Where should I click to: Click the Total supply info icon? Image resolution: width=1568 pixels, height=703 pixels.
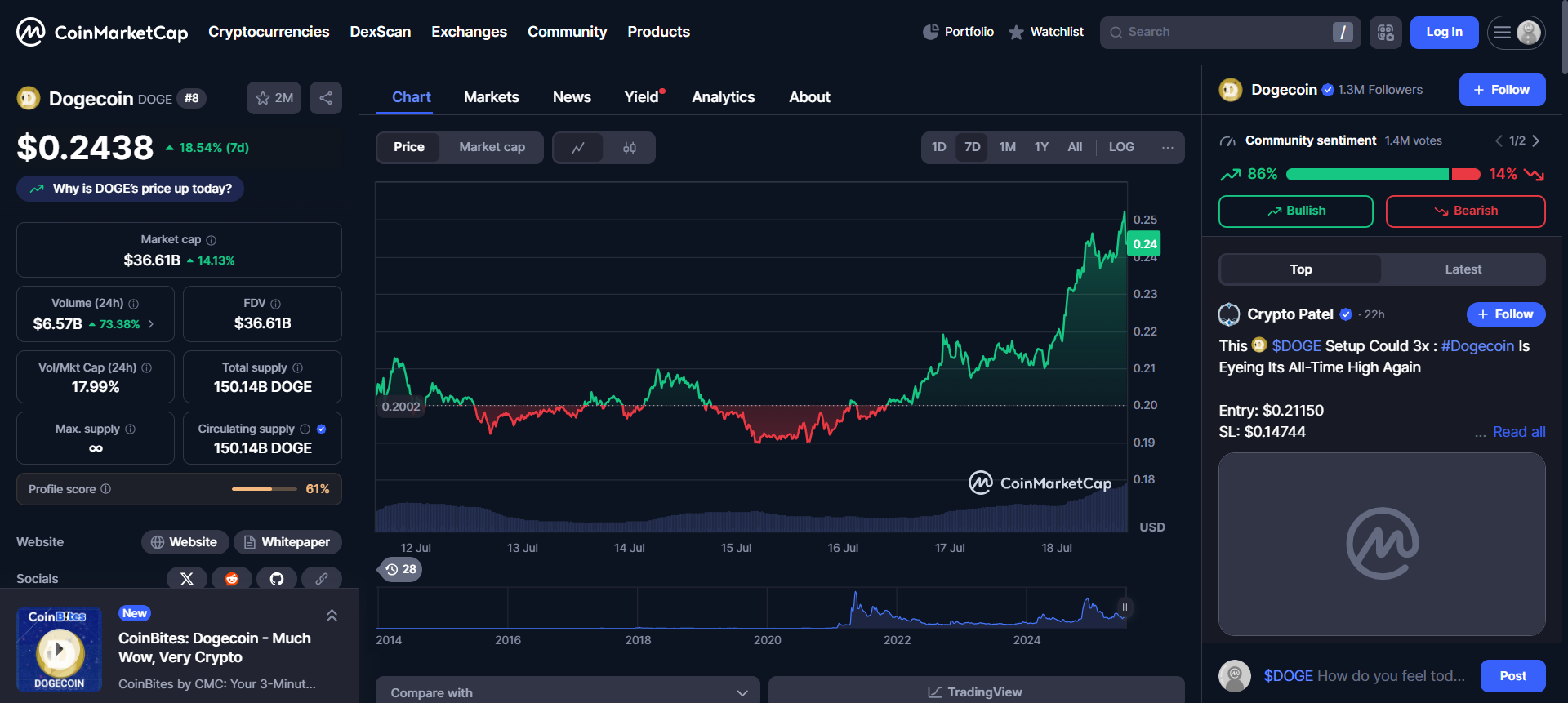click(x=298, y=368)
